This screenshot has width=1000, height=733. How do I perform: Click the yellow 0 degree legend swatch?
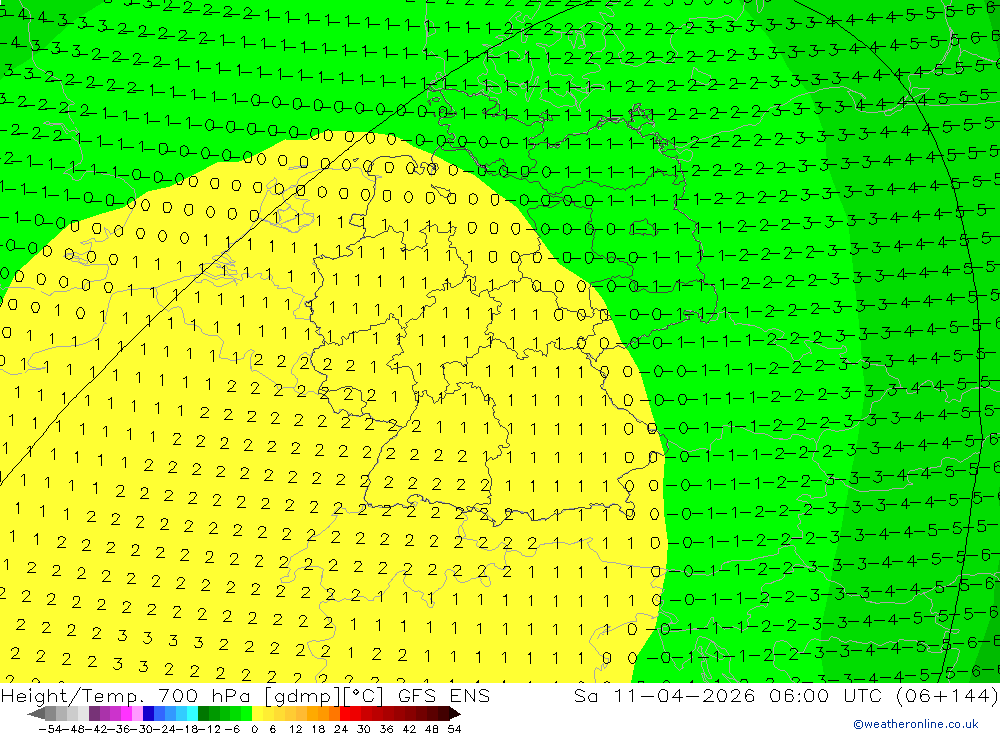coord(258,713)
